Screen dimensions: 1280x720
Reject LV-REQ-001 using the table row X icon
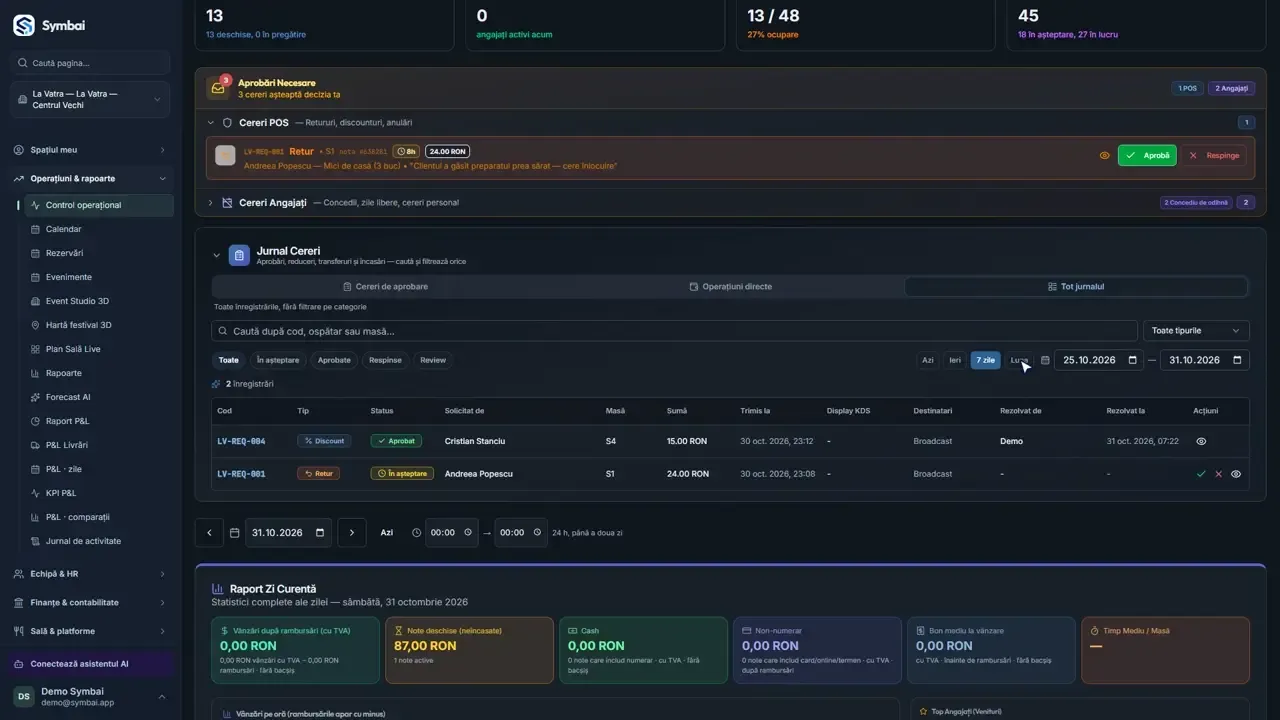(1218, 474)
